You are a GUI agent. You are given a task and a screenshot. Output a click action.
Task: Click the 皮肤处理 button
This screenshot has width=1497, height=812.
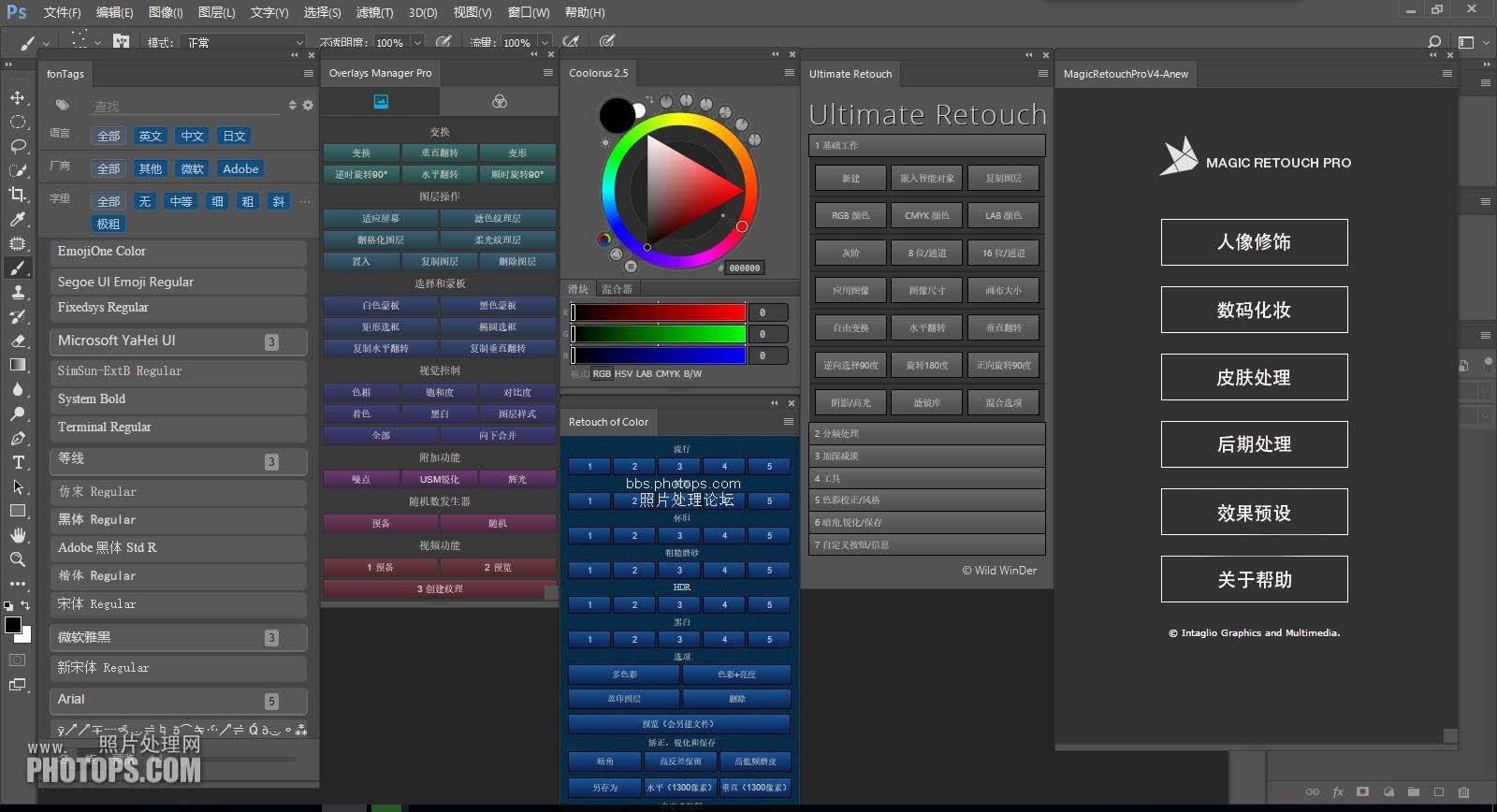click(x=1254, y=377)
